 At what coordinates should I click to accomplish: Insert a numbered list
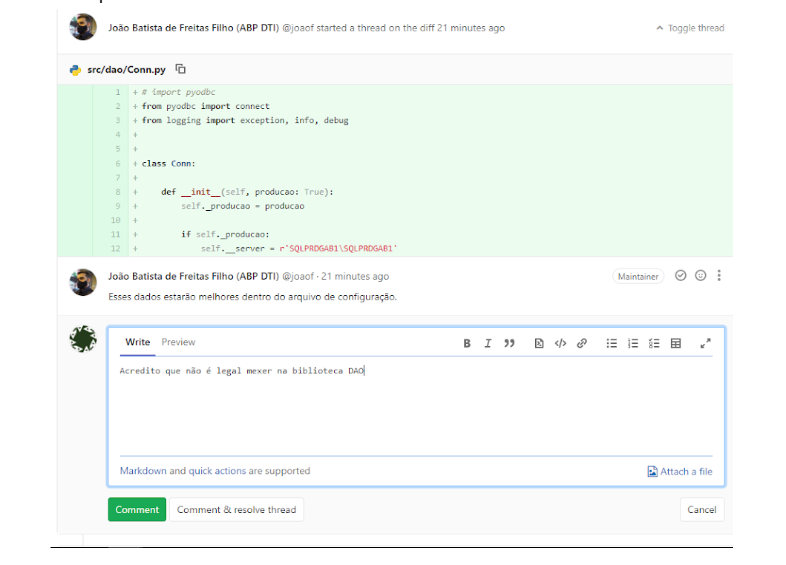(633, 343)
